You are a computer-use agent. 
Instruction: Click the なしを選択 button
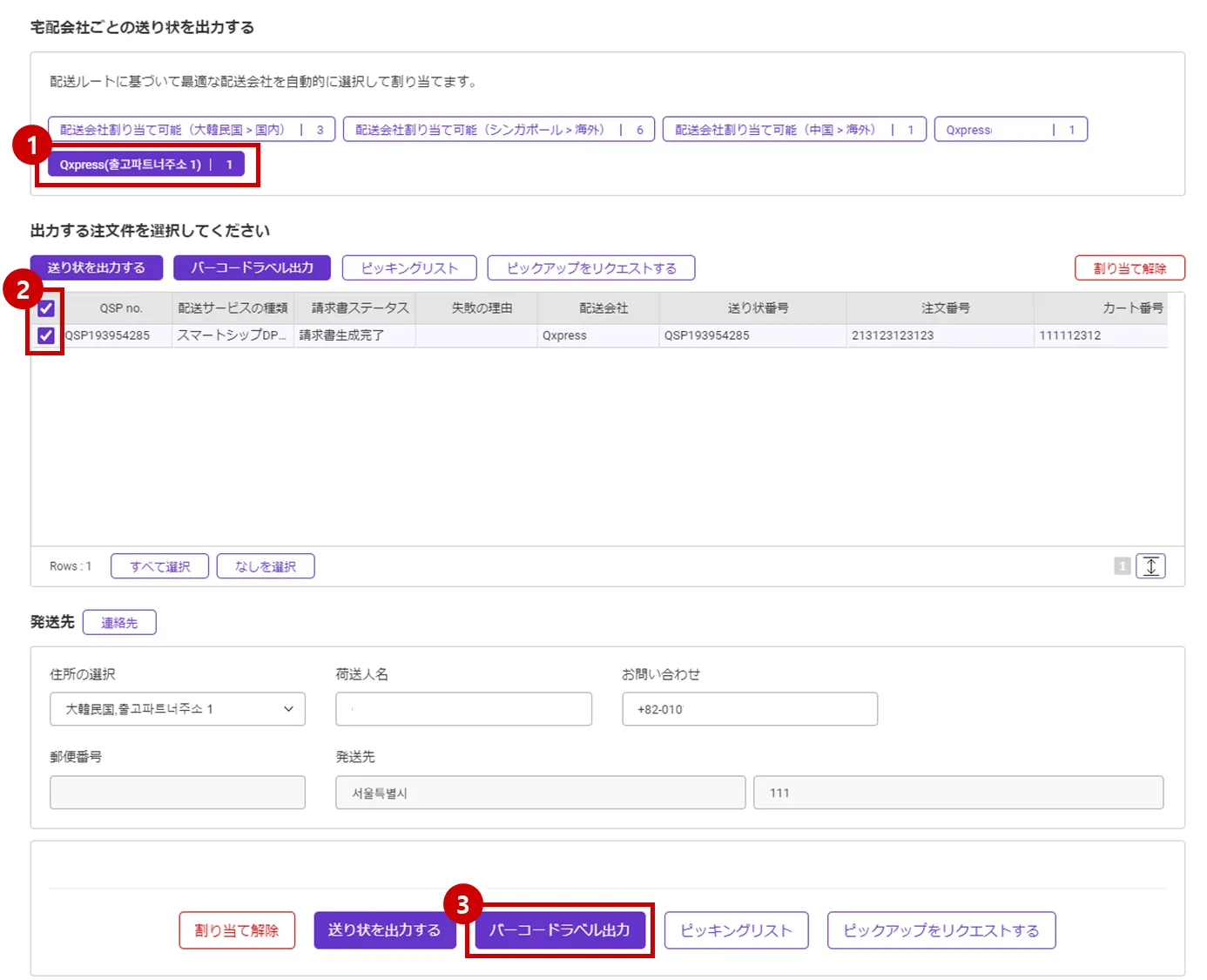(x=266, y=566)
